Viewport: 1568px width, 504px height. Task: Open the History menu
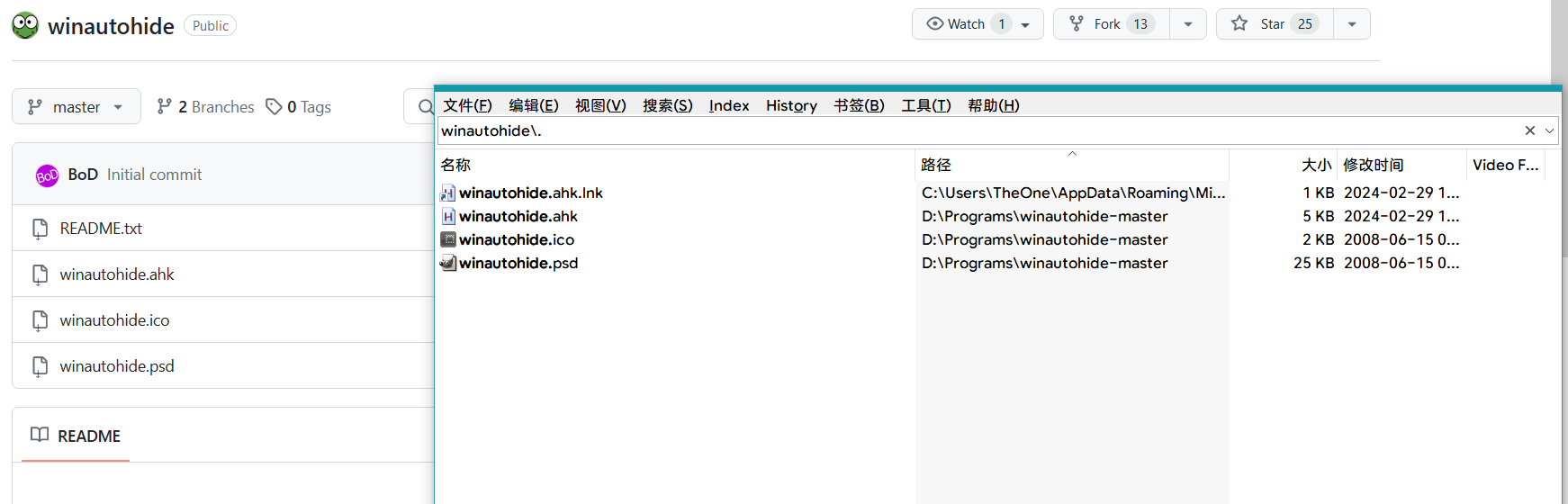[x=791, y=105]
